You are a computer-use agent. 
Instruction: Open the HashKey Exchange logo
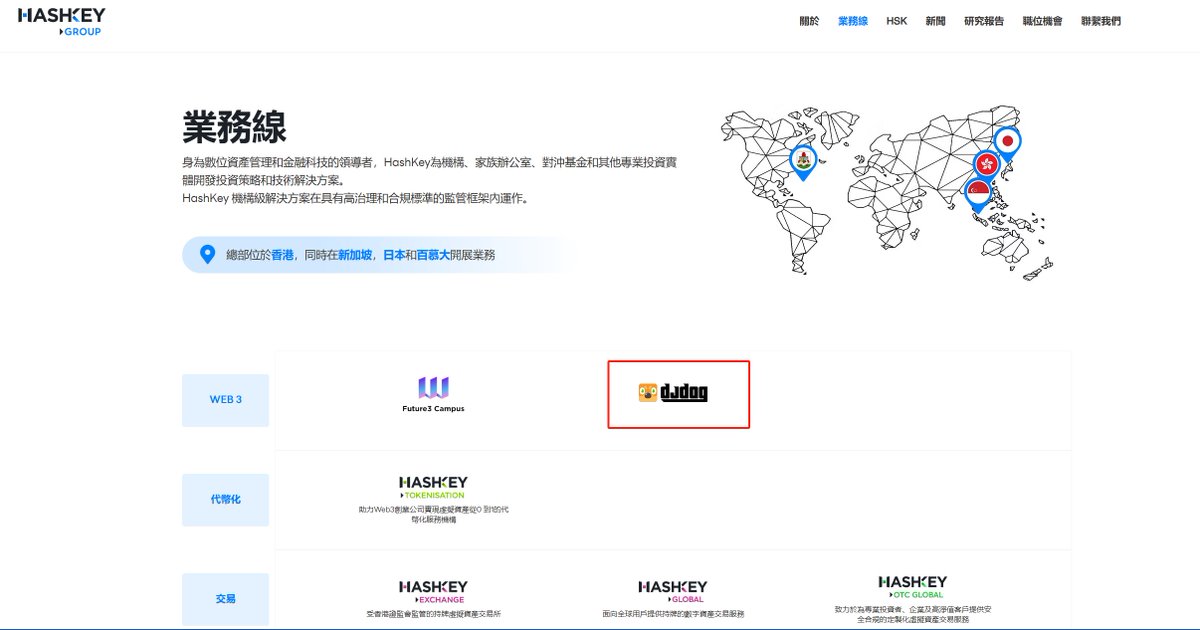pos(433,591)
